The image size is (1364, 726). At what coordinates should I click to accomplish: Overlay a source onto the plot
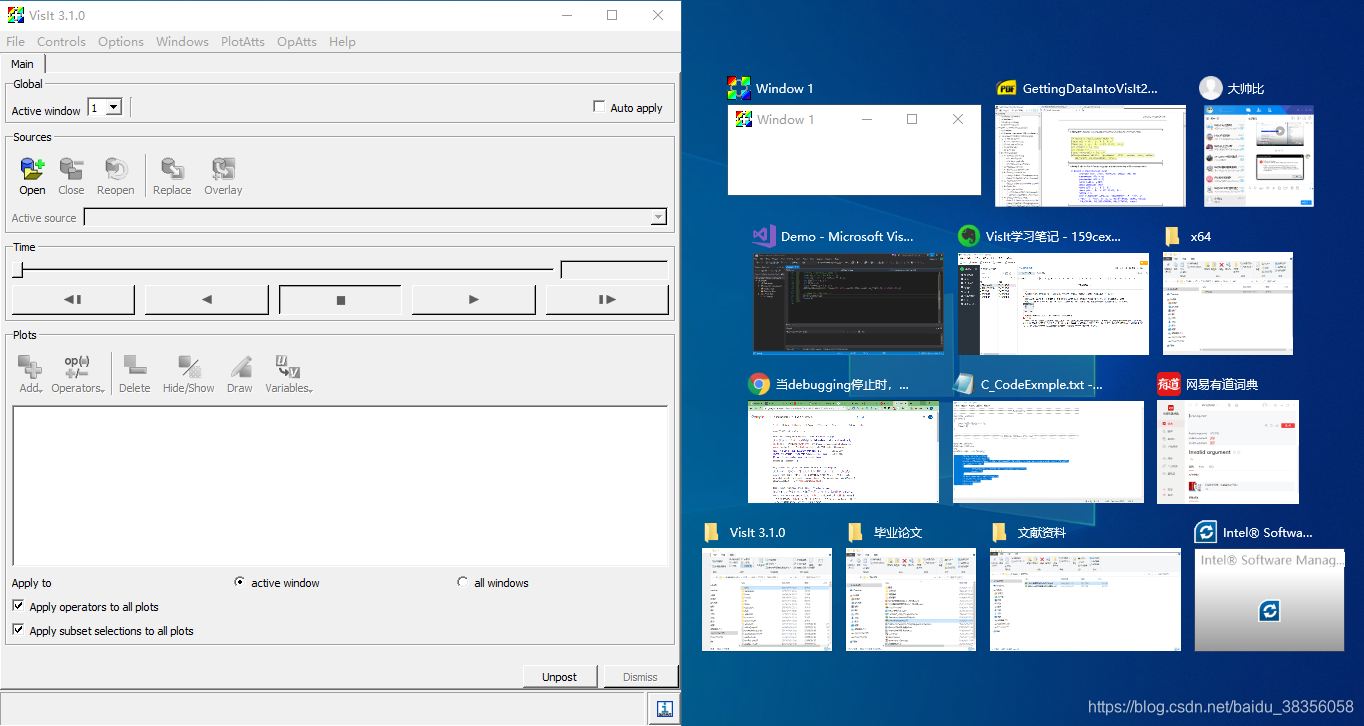tap(222, 175)
